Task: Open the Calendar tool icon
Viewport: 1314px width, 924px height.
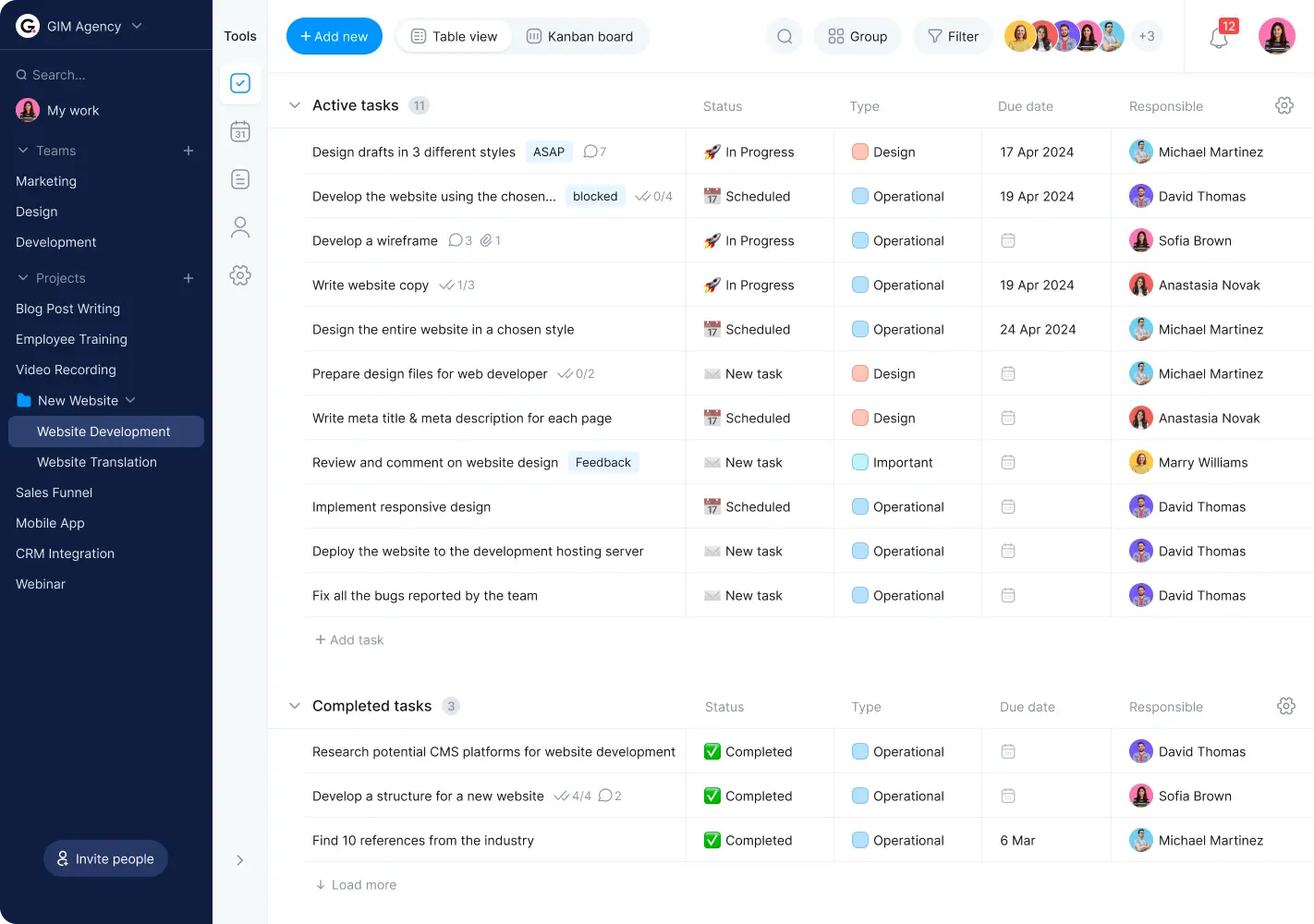Action: tap(240, 131)
